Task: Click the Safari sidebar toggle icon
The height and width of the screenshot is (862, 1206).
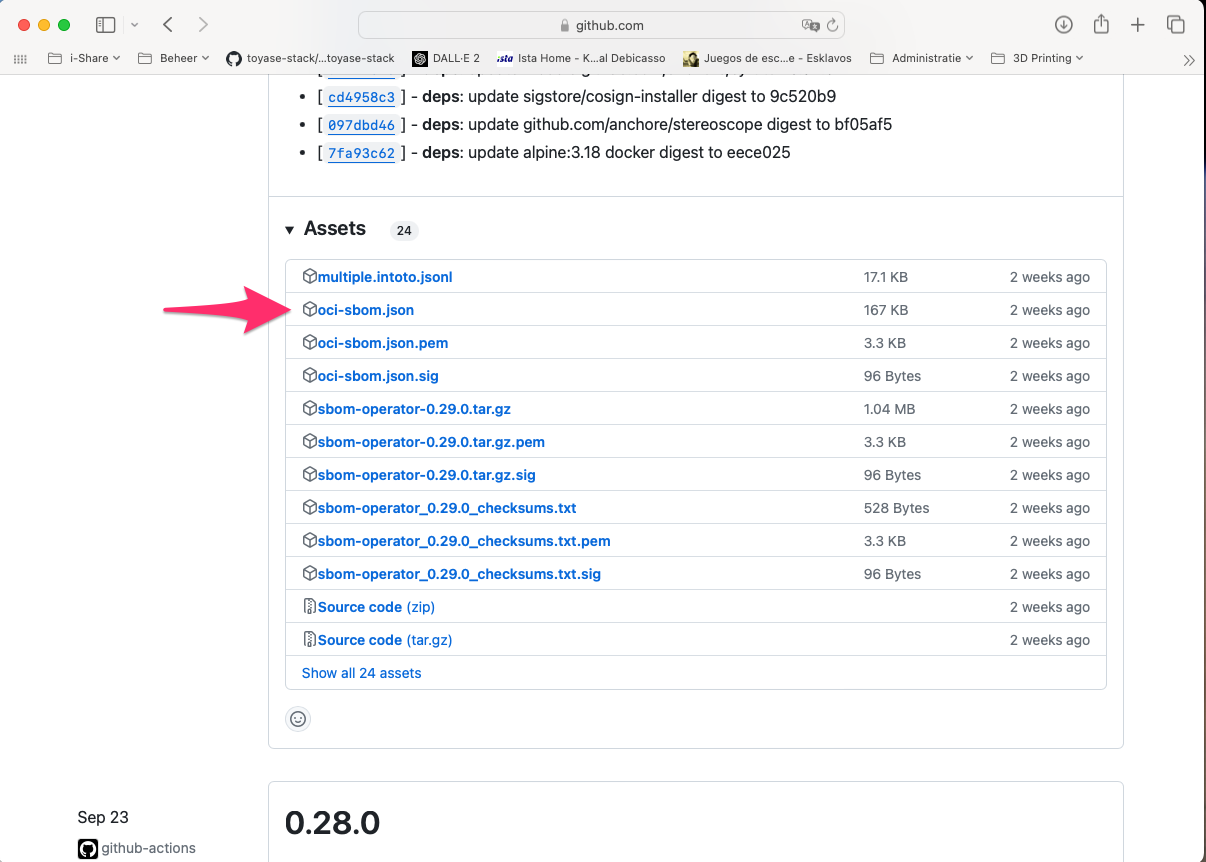Action: click(x=105, y=25)
